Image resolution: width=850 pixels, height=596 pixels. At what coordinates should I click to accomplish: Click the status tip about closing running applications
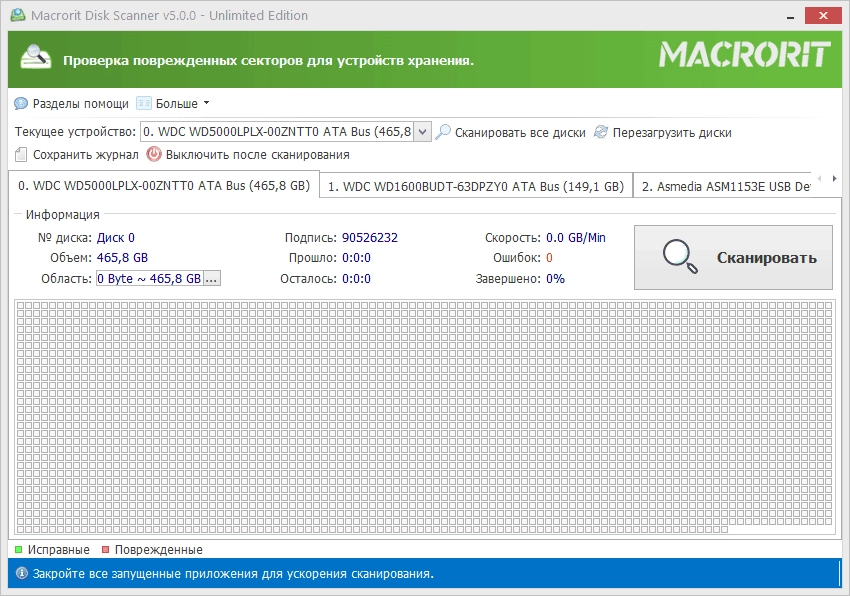tap(233, 574)
